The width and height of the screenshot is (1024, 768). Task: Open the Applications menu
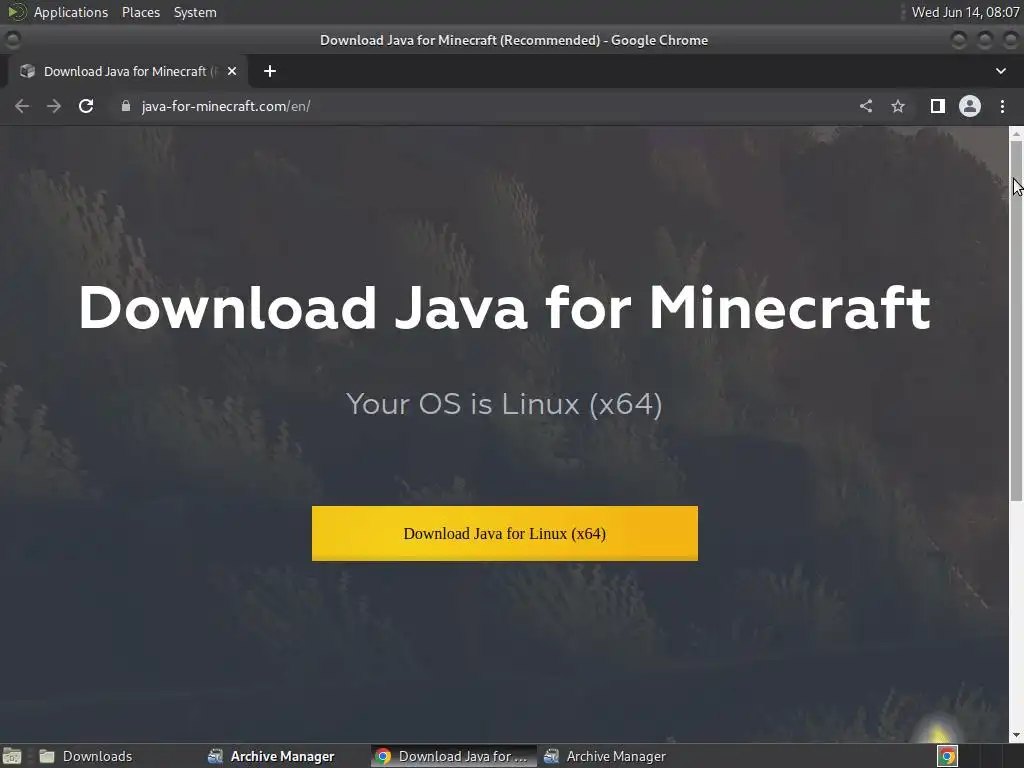pyautogui.click(x=71, y=12)
